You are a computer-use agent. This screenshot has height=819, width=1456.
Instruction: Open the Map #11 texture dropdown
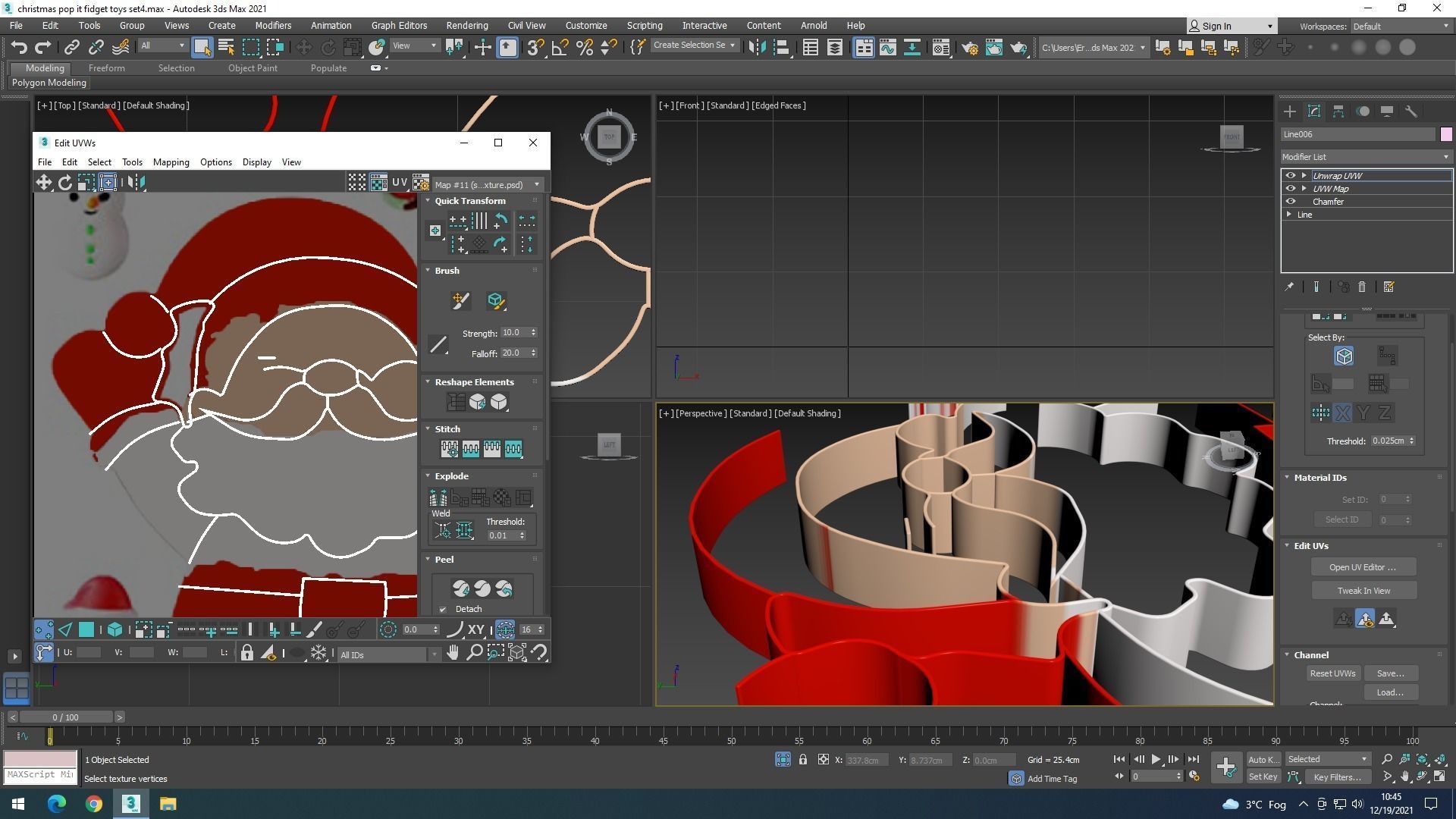(487, 184)
